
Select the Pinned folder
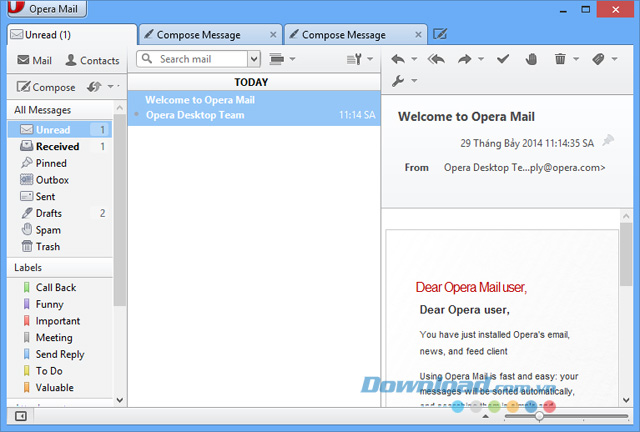(x=60, y=163)
